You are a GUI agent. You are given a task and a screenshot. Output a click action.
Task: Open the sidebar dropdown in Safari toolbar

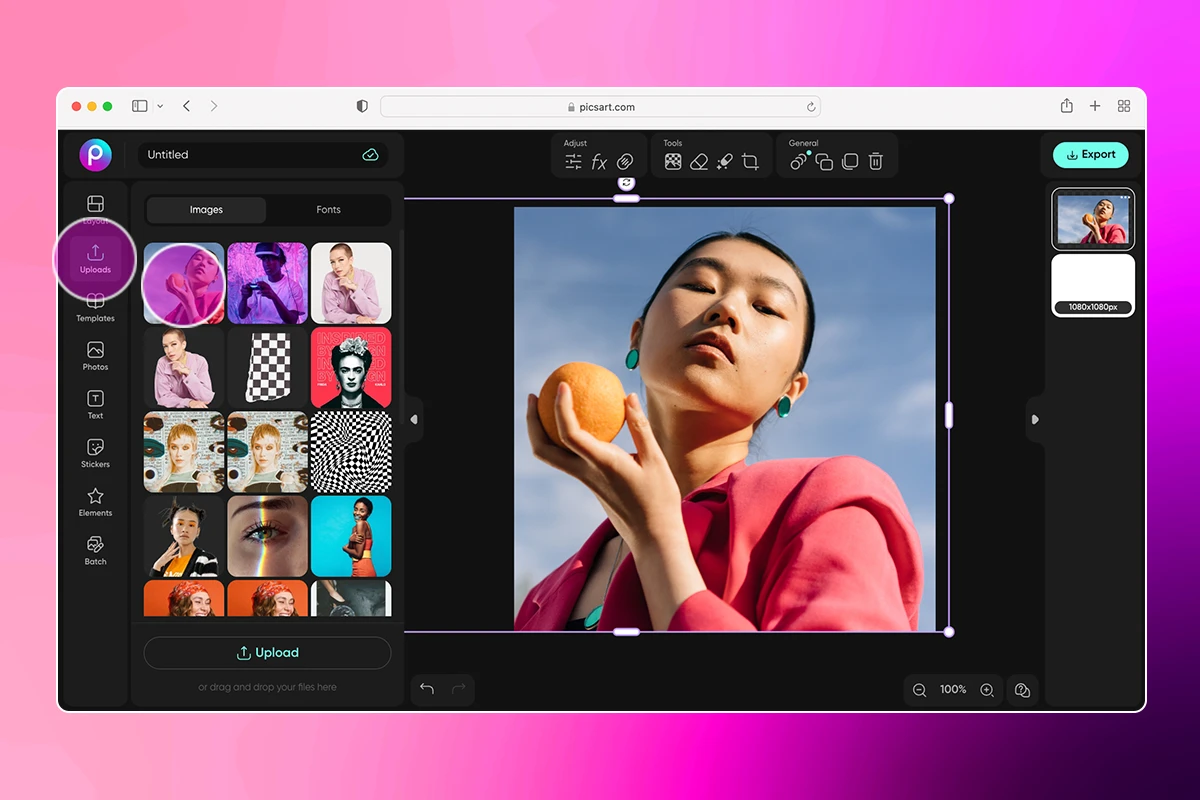[x=160, y=106]
